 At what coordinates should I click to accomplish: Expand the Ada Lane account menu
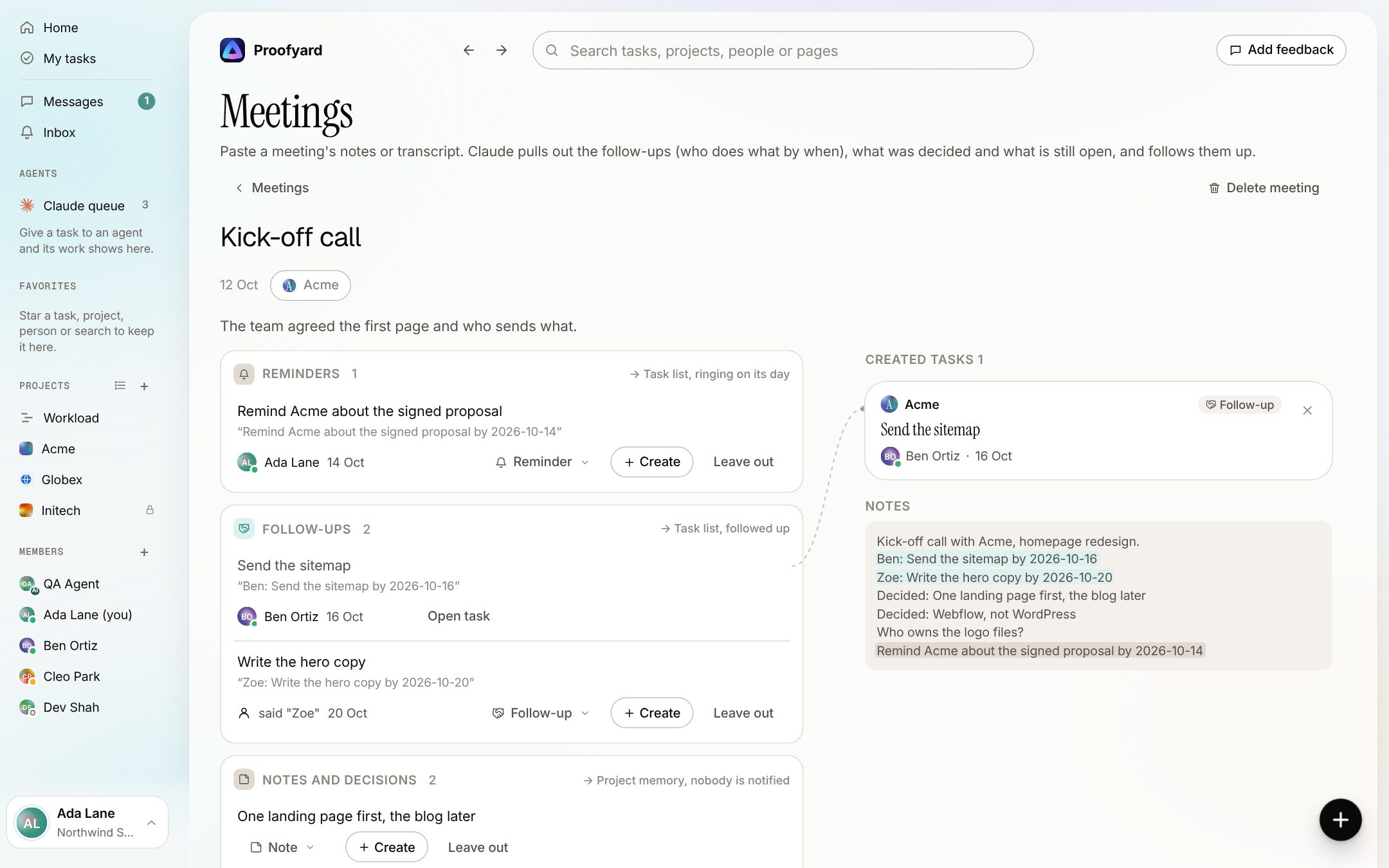point(87,822)
